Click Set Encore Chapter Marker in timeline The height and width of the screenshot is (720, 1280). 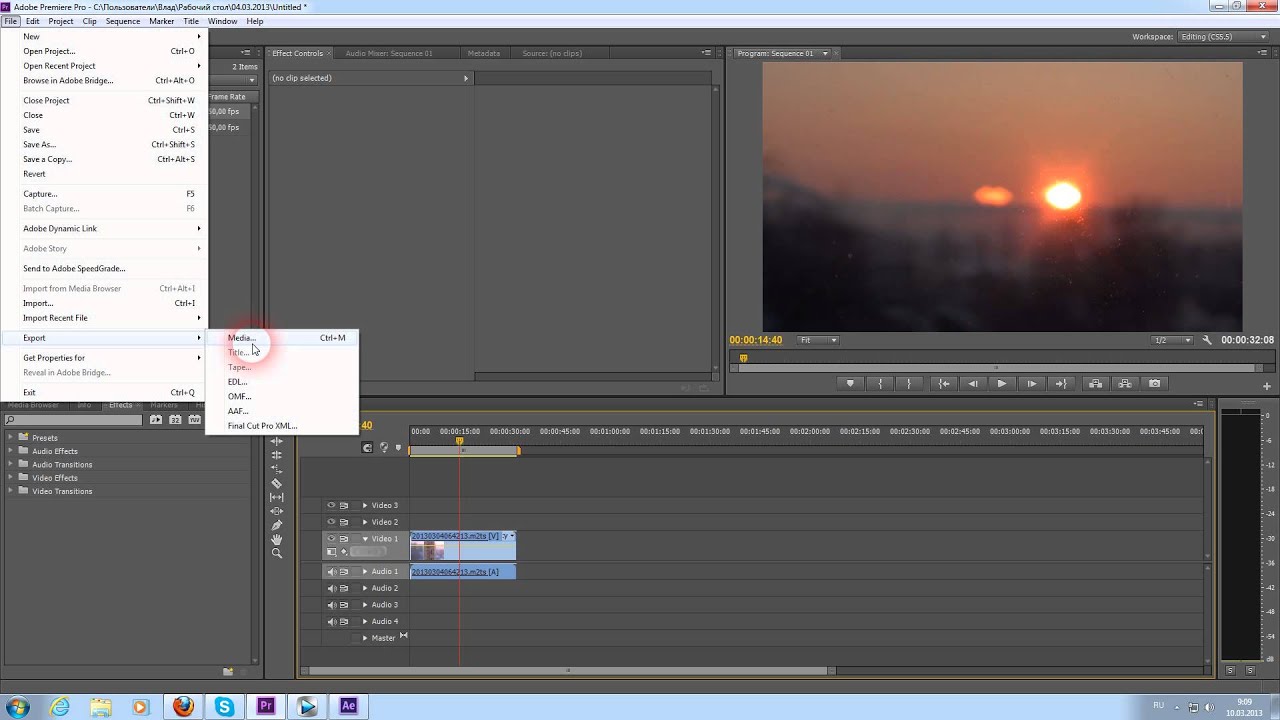click(384, 447)
